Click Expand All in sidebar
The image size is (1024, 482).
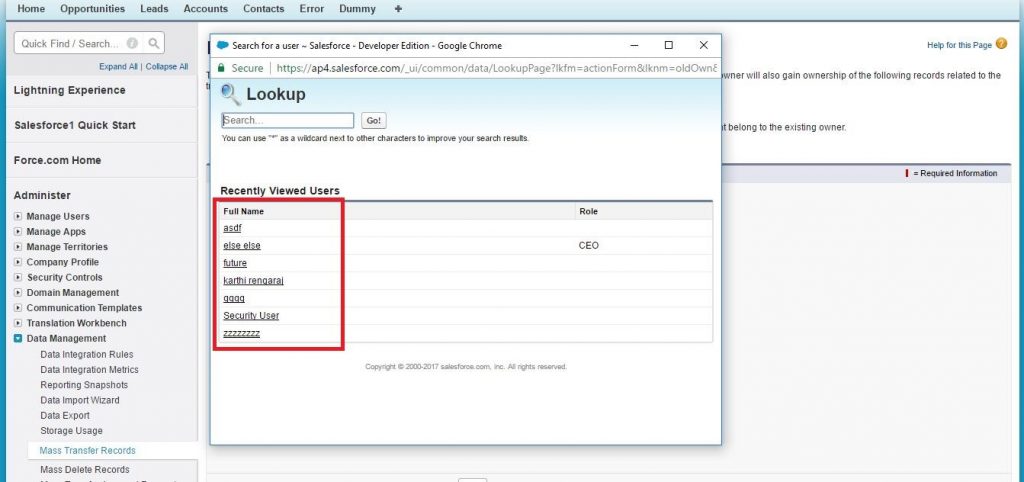(118, 67)
